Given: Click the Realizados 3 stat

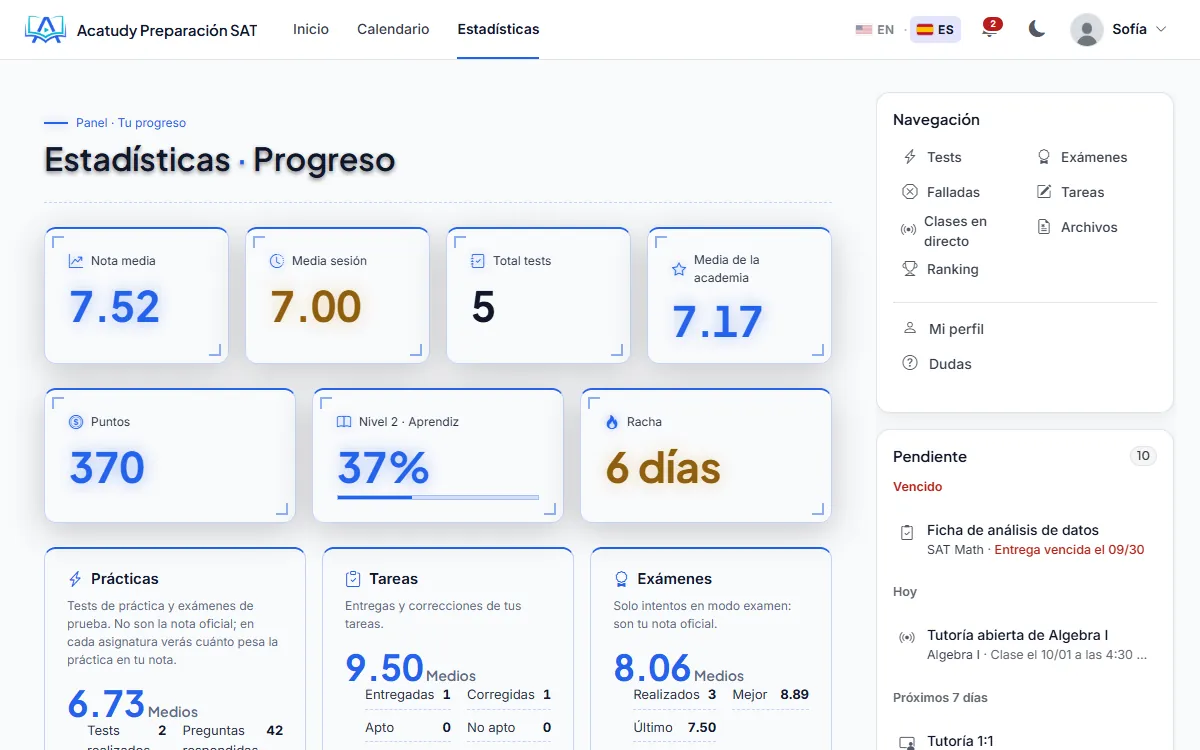Looking at the screenshot, I should coord(675,694).
